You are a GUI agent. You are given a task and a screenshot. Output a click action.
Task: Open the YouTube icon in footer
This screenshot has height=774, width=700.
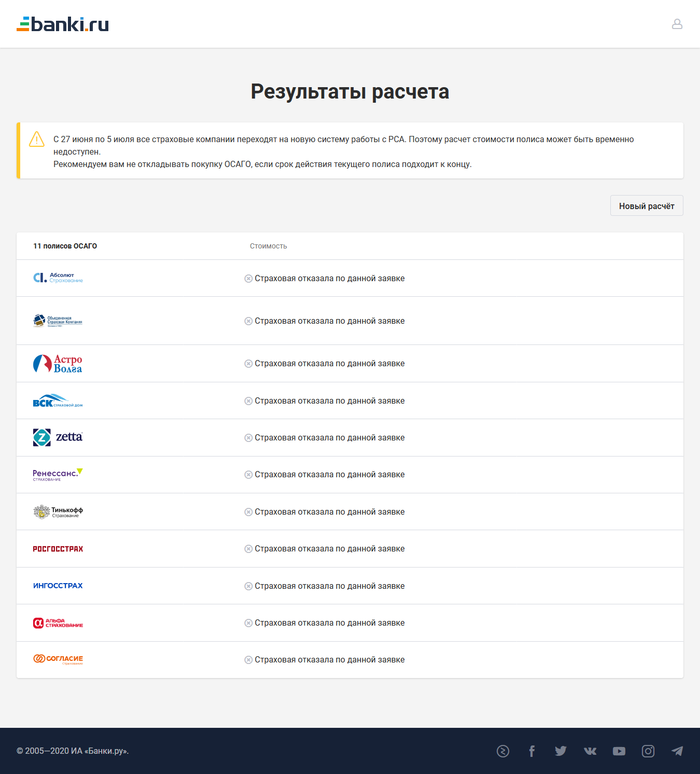[619, 751]
